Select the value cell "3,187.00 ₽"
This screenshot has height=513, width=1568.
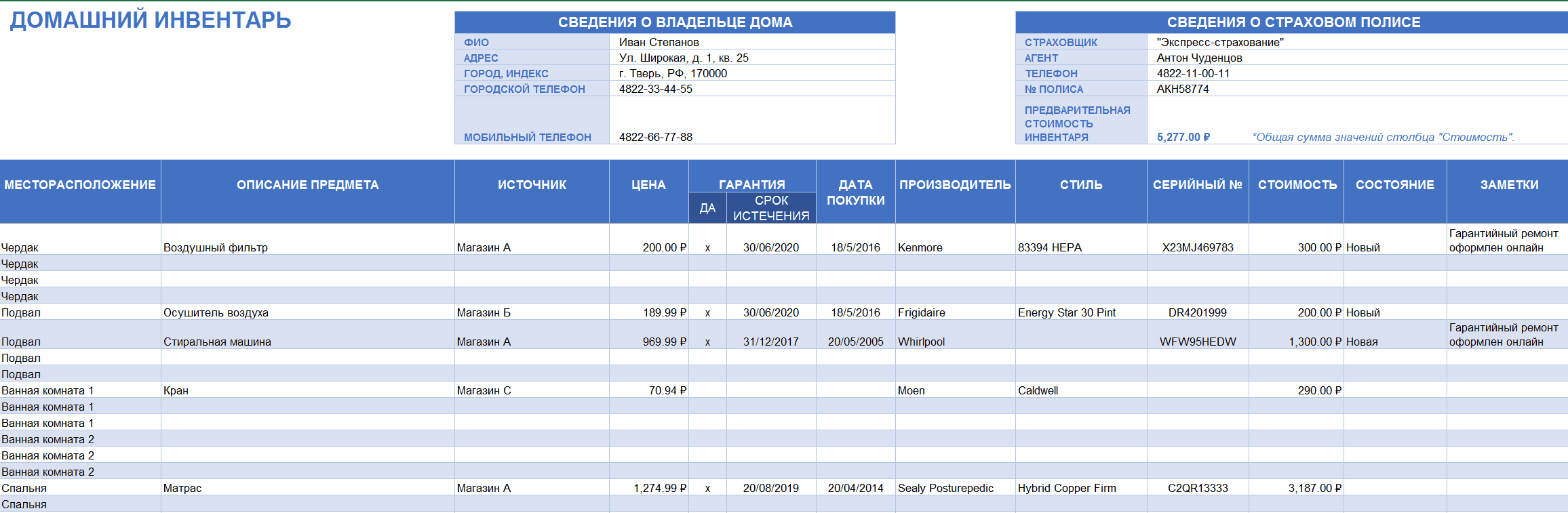coord(1297,488)
